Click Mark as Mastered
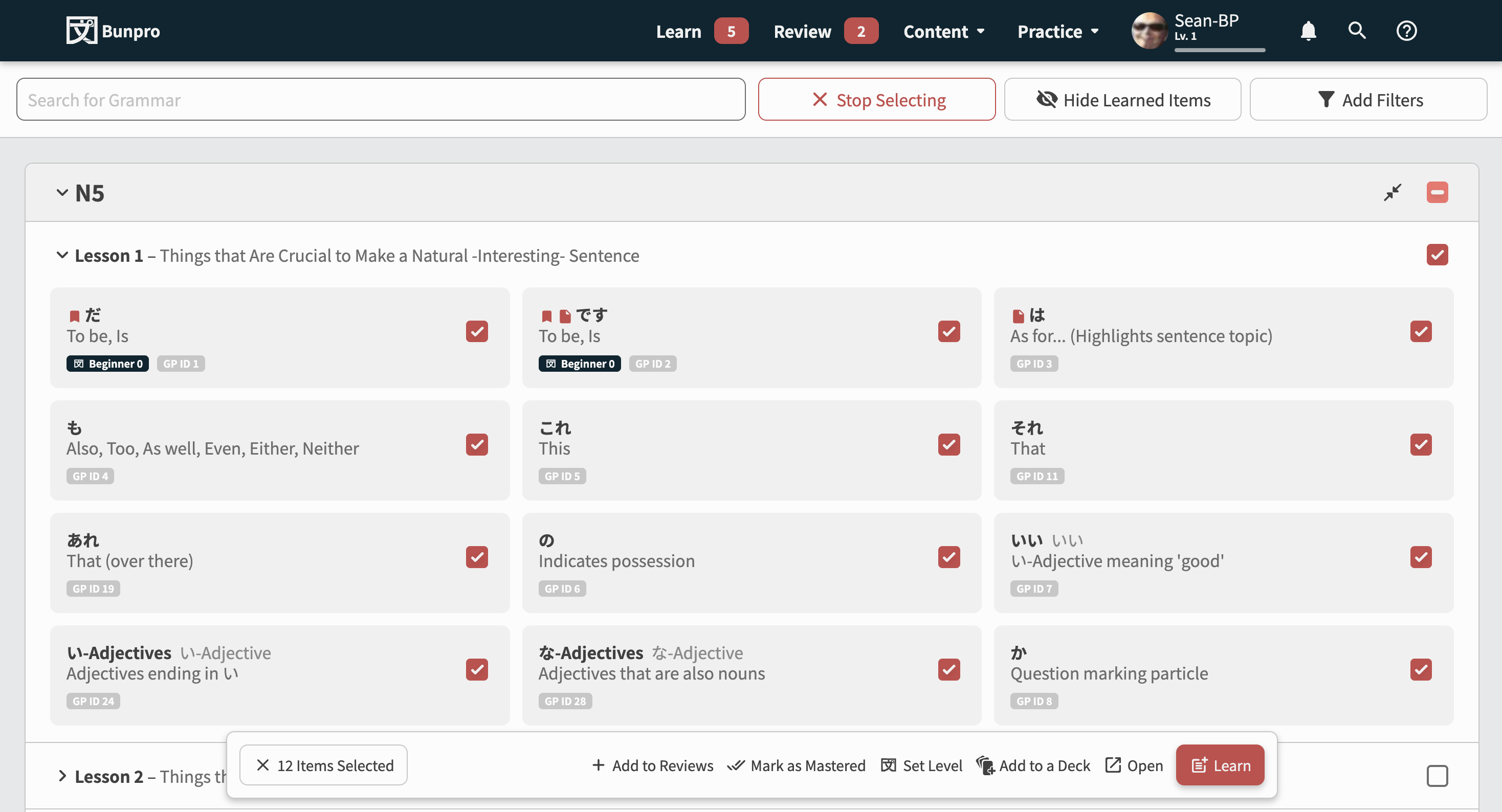1502x812 pixels. tap(797, 765)
